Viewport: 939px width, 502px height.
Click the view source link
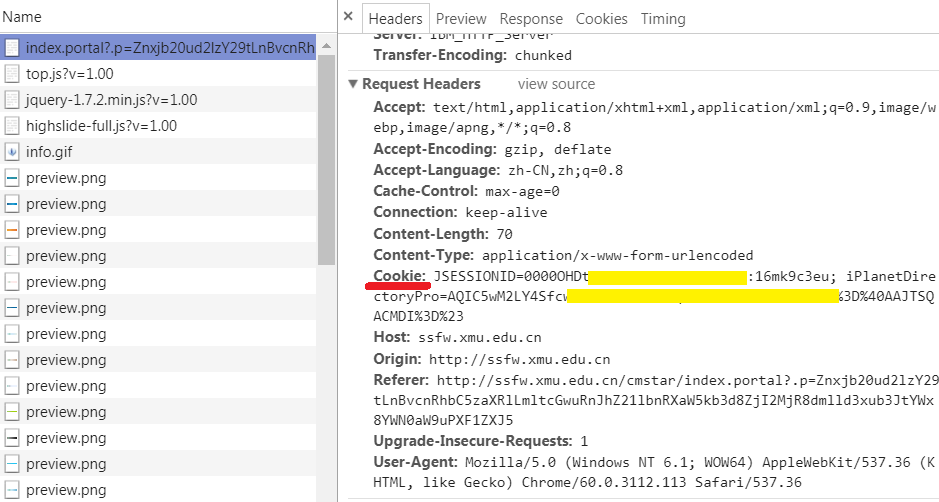point(556,84)
